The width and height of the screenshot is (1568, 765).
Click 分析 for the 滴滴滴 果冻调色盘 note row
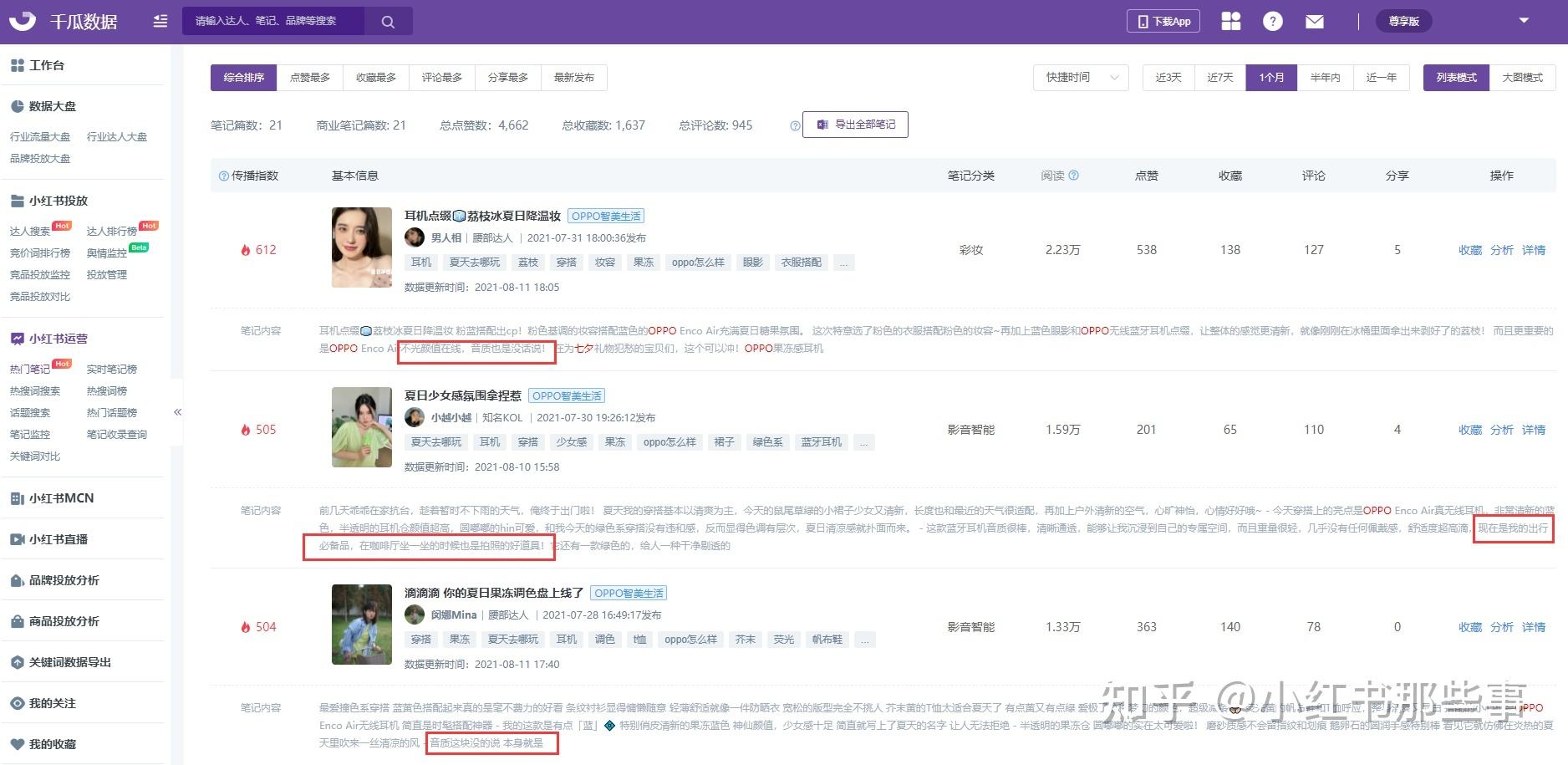coord(1502,627)
